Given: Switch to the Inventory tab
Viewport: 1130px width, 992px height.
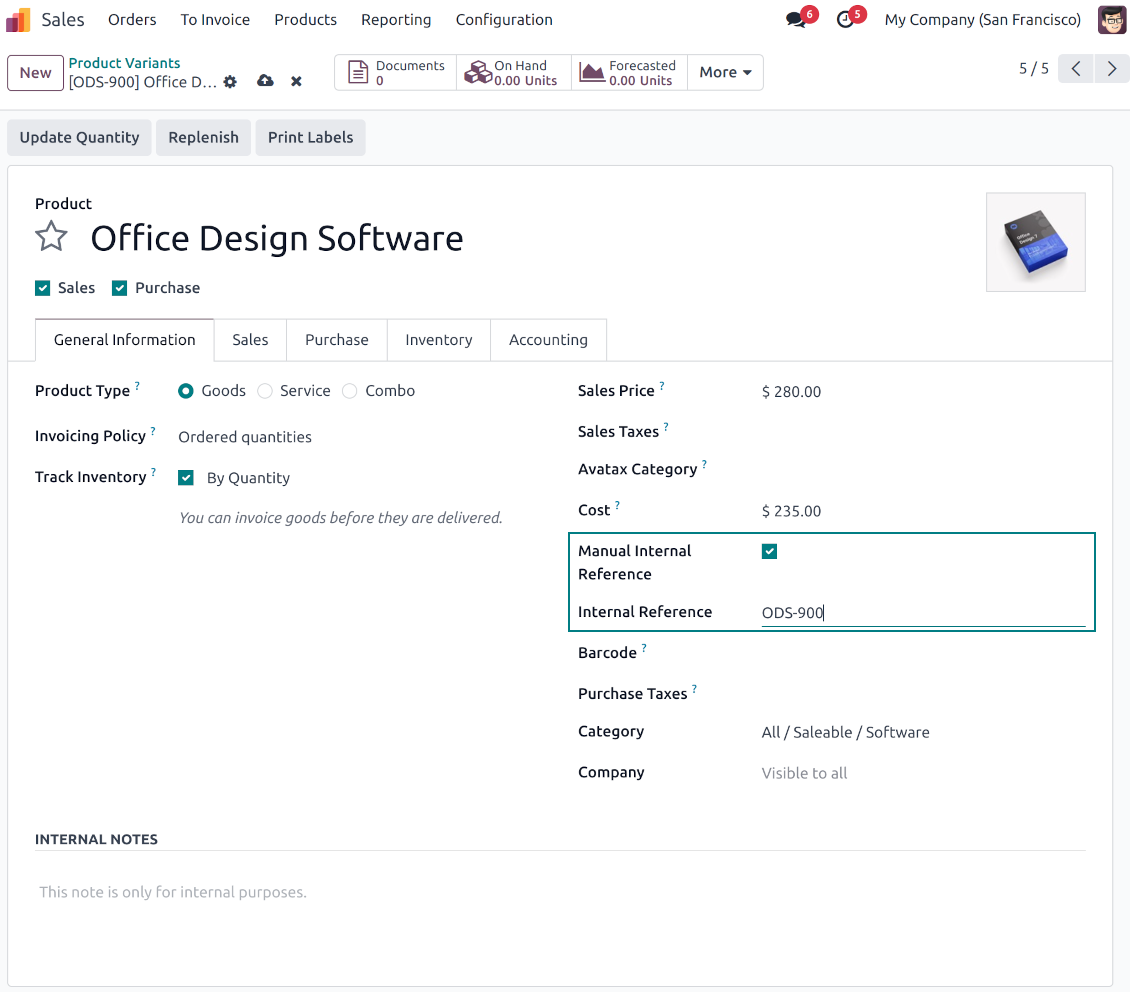Looking at the screenshot, I should coord(438,340).
